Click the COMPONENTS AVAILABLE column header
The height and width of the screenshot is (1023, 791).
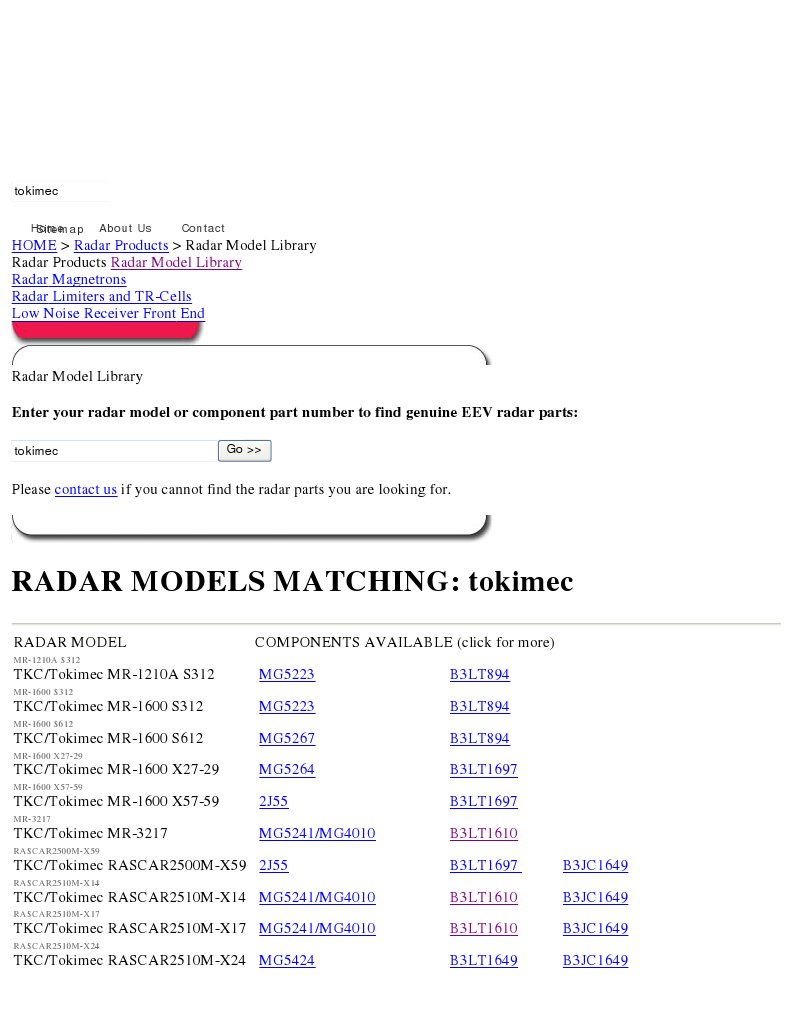coord(405,643)
